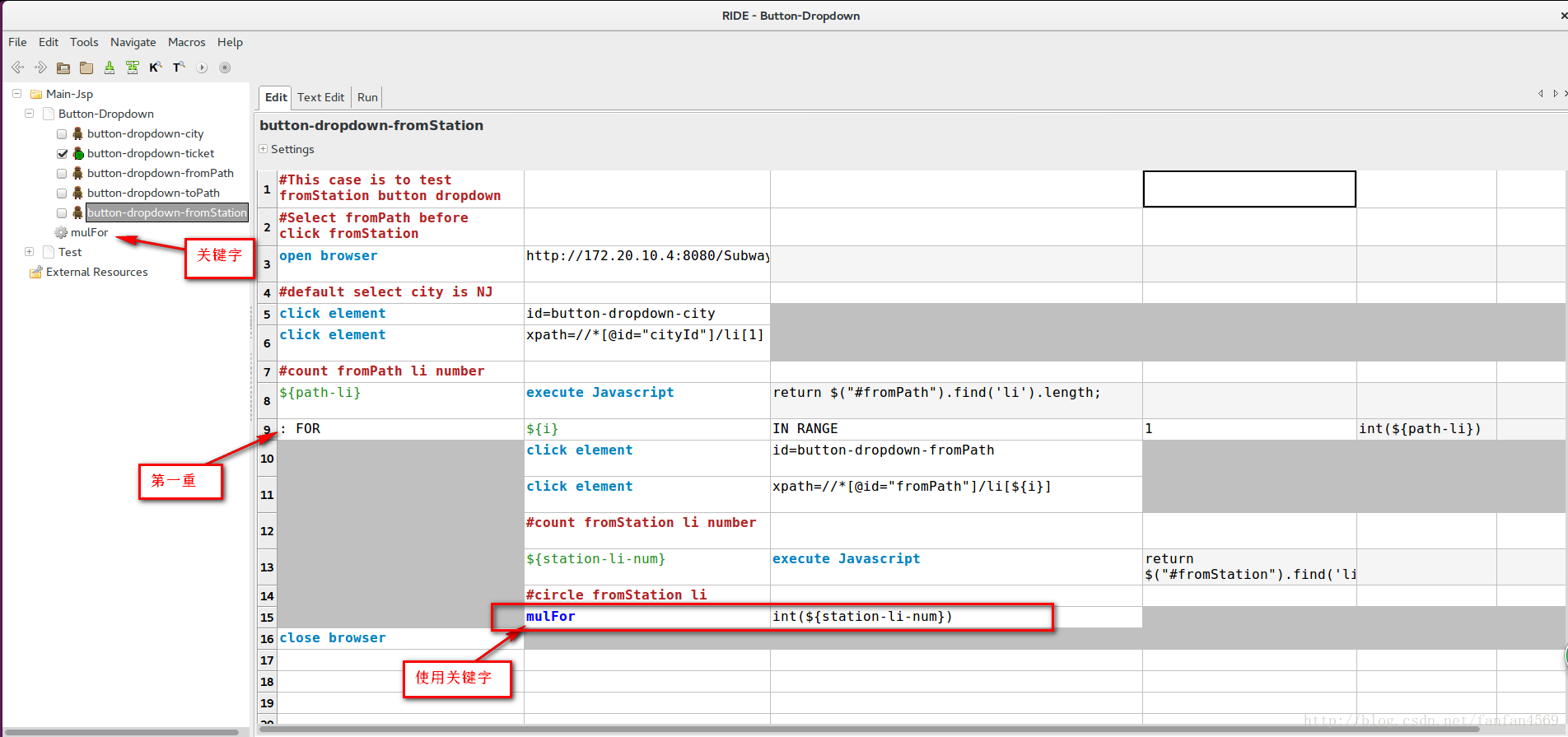Collapse the Main-Jsp tree node

(x=16, y=94)
